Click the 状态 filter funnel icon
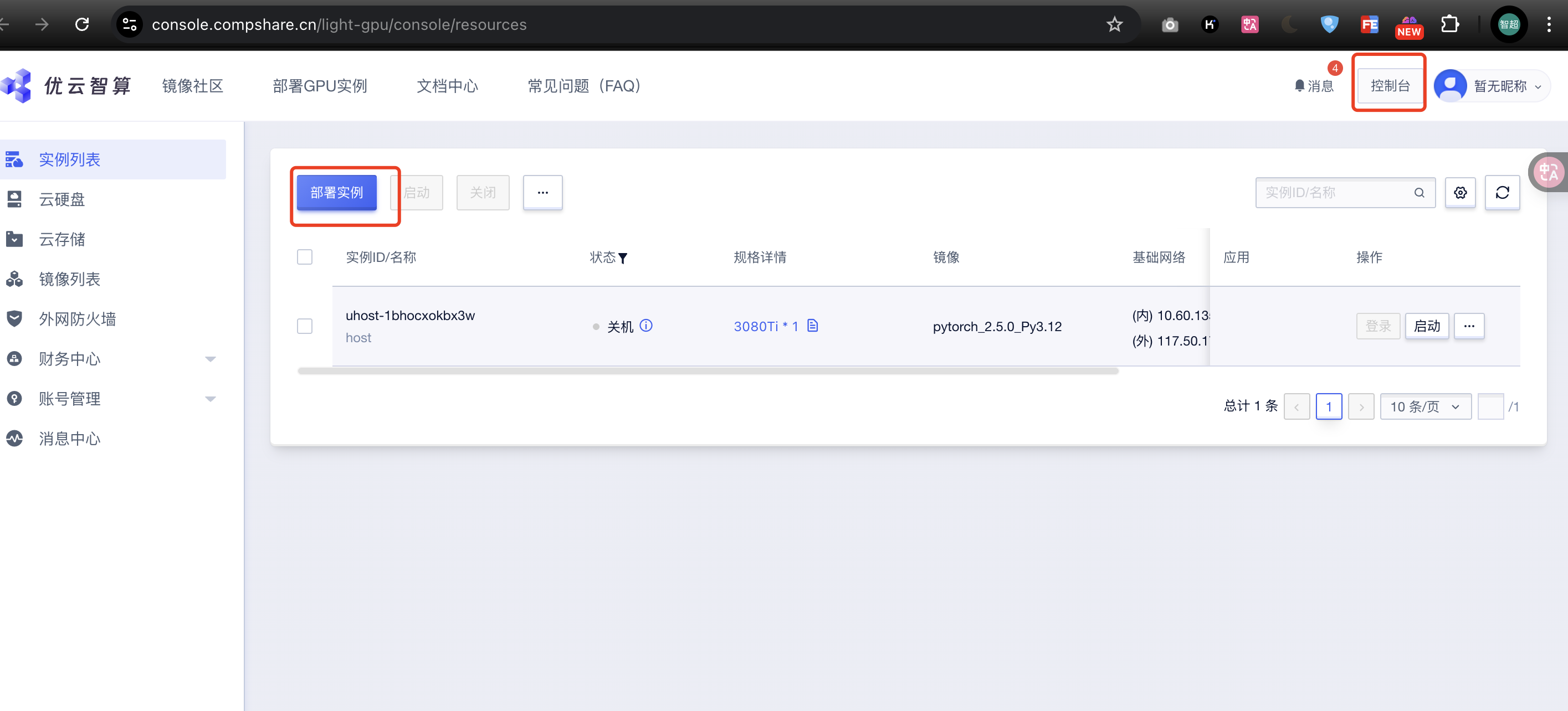 tap(622, 259)
